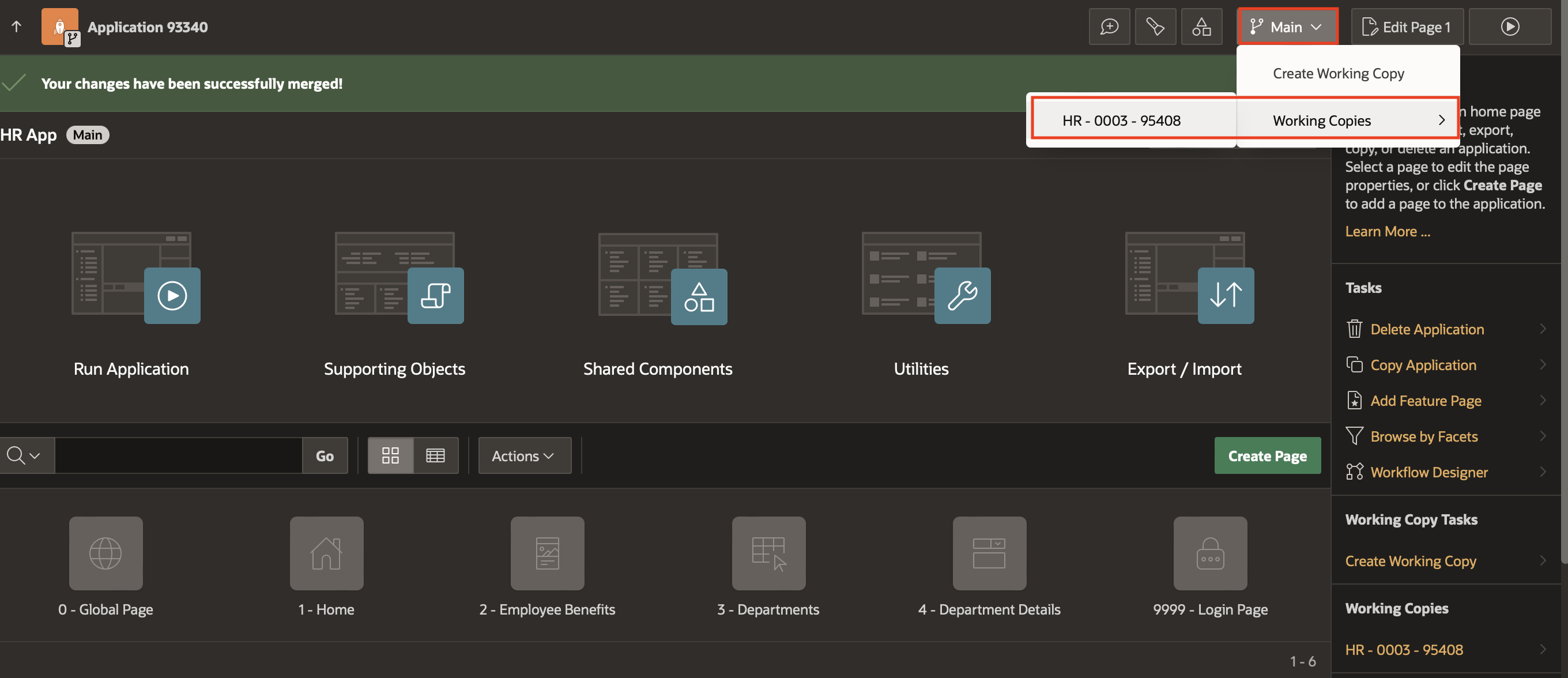
Task: Click Delete Application task link
Action: (1426, 329)
